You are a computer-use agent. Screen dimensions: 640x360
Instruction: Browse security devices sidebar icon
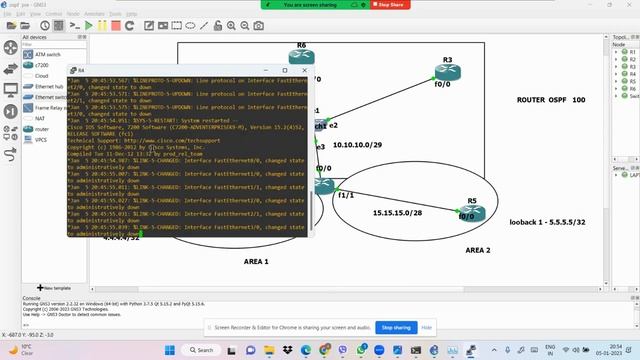(11, 111)
